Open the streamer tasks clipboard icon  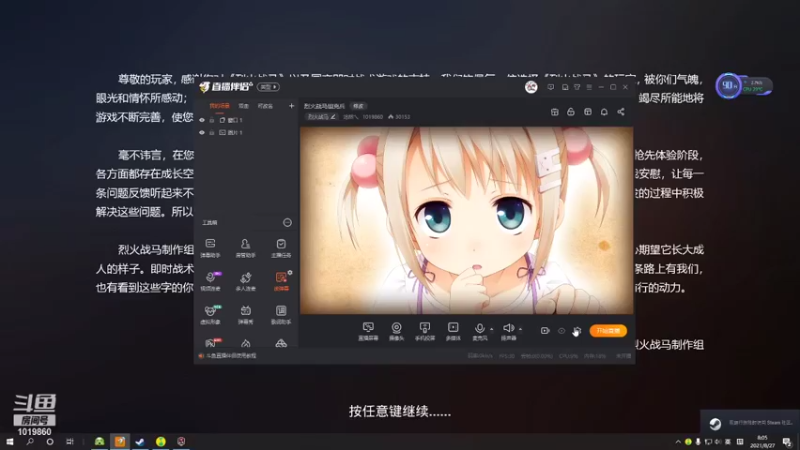281,247
